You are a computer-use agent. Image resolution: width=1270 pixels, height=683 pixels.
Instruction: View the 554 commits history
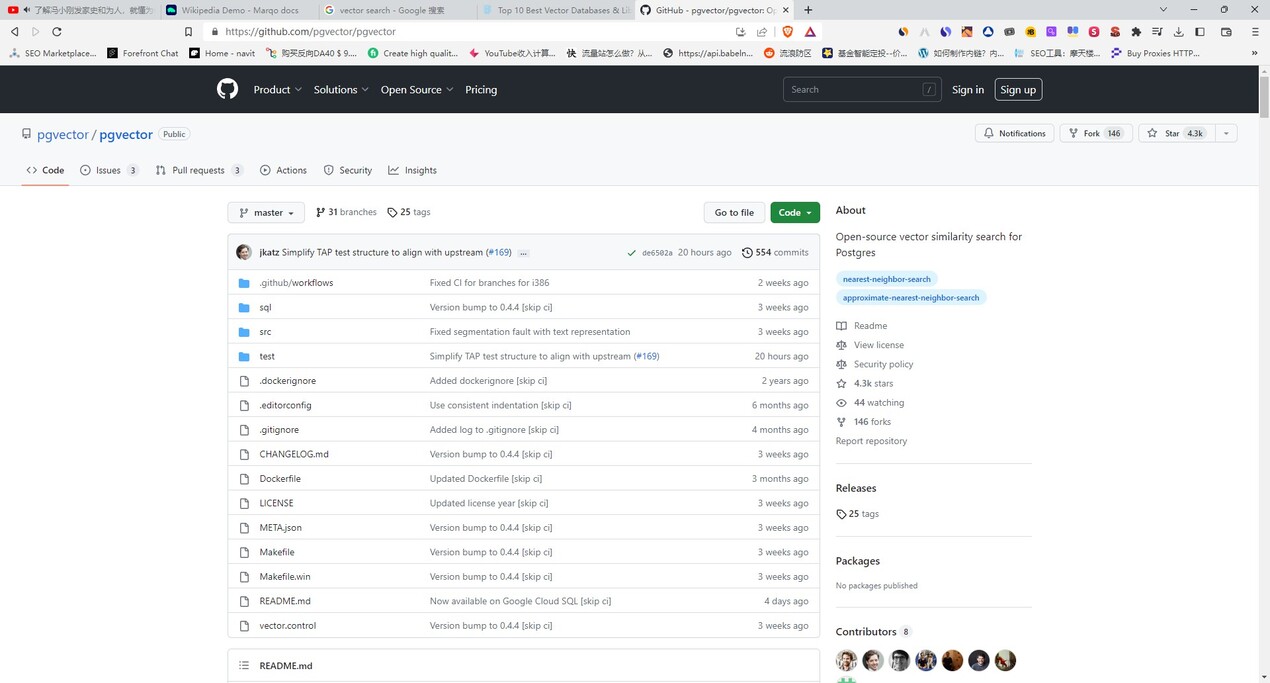click(x=775, y=253)
